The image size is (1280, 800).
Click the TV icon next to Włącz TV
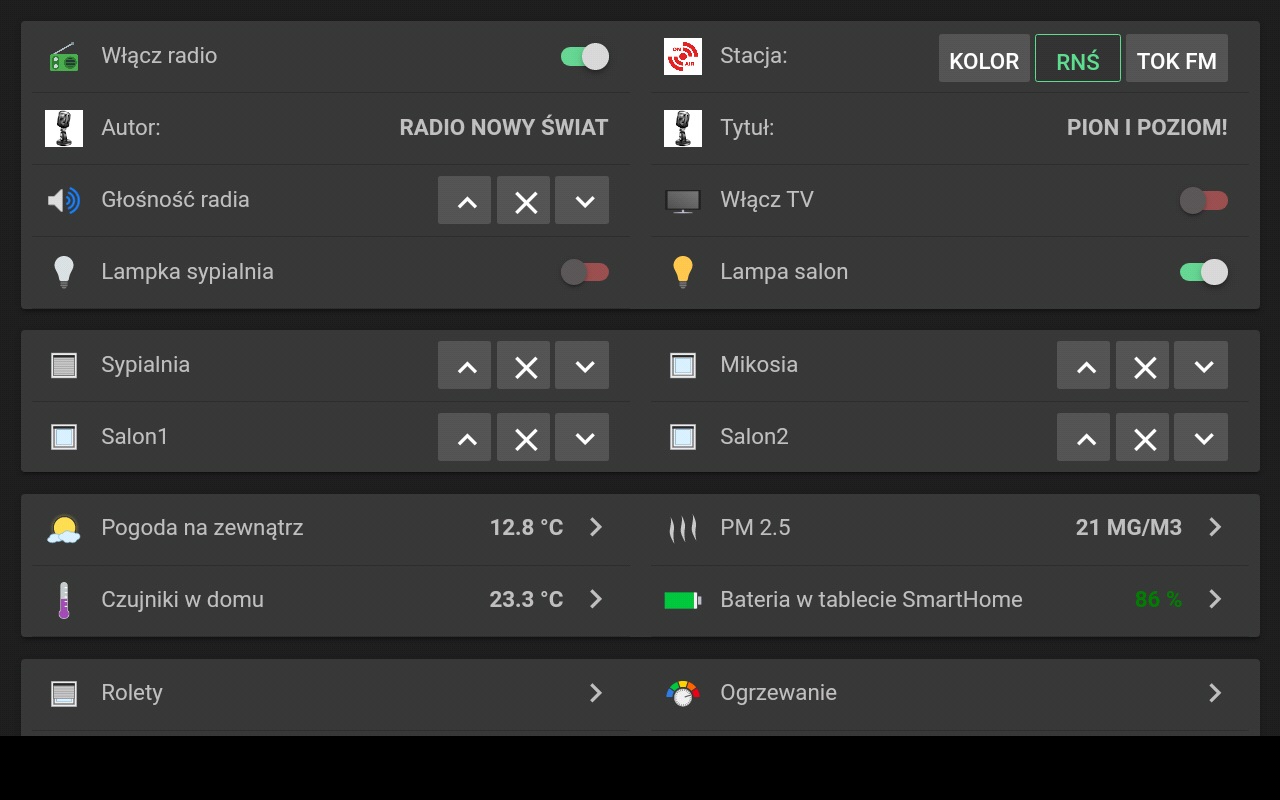(x=683, y=201)
